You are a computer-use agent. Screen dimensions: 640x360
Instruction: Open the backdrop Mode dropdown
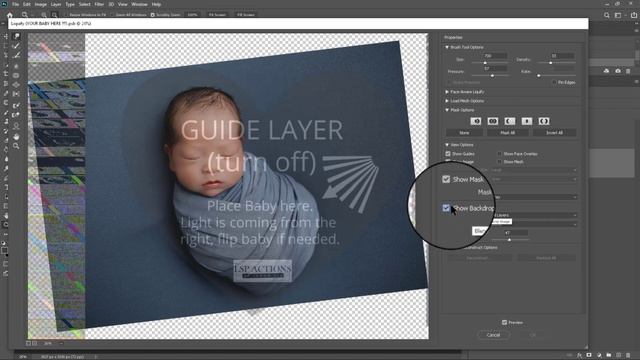point(536,224)
